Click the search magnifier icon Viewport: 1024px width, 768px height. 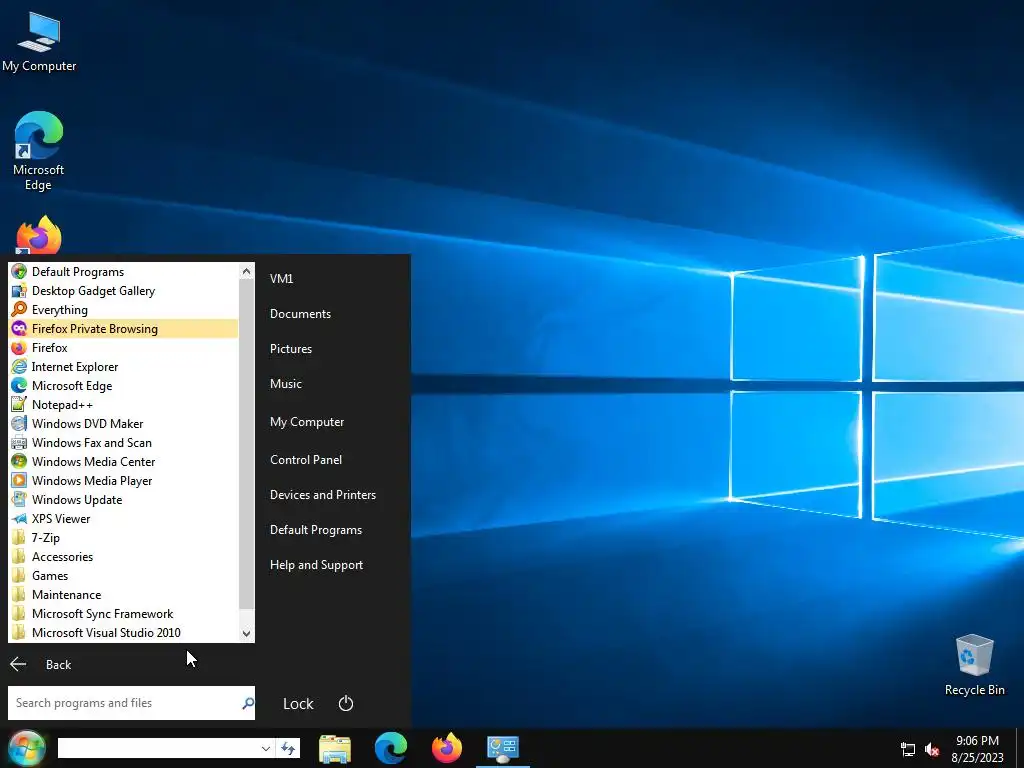(x=248, y=703)
